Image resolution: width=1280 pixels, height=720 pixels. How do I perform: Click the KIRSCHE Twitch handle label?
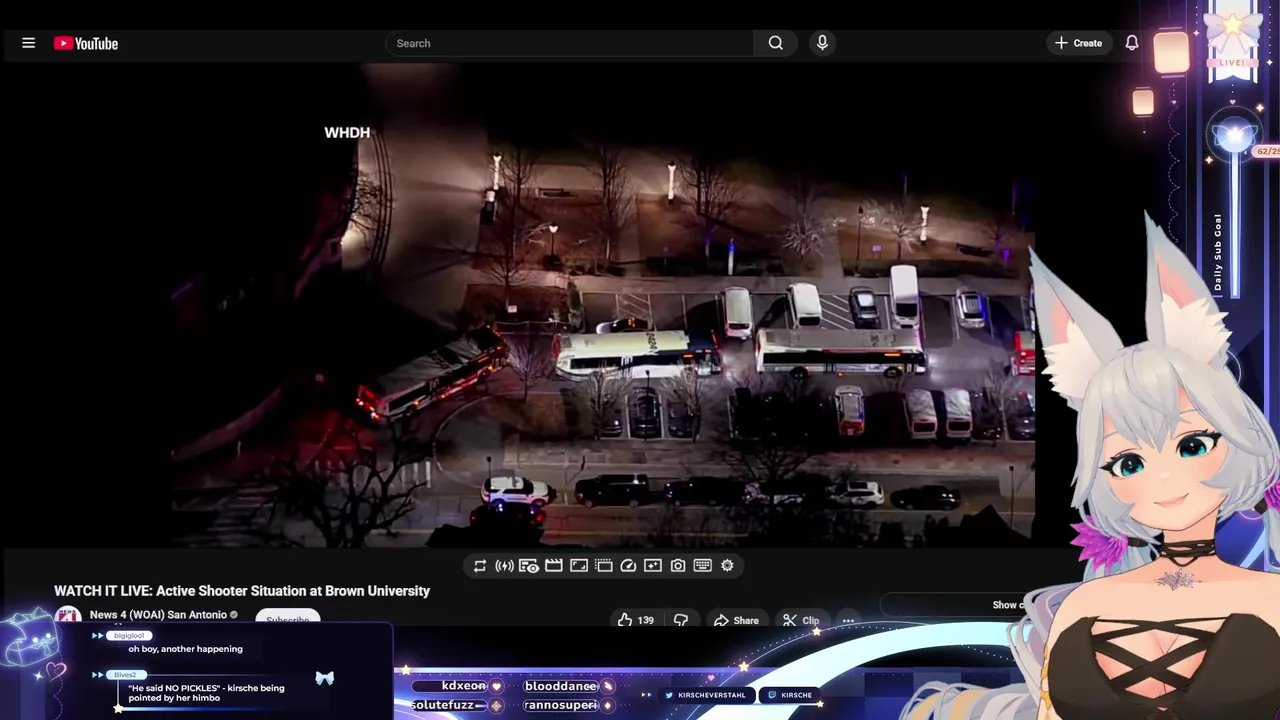click(x=789, y=695)
